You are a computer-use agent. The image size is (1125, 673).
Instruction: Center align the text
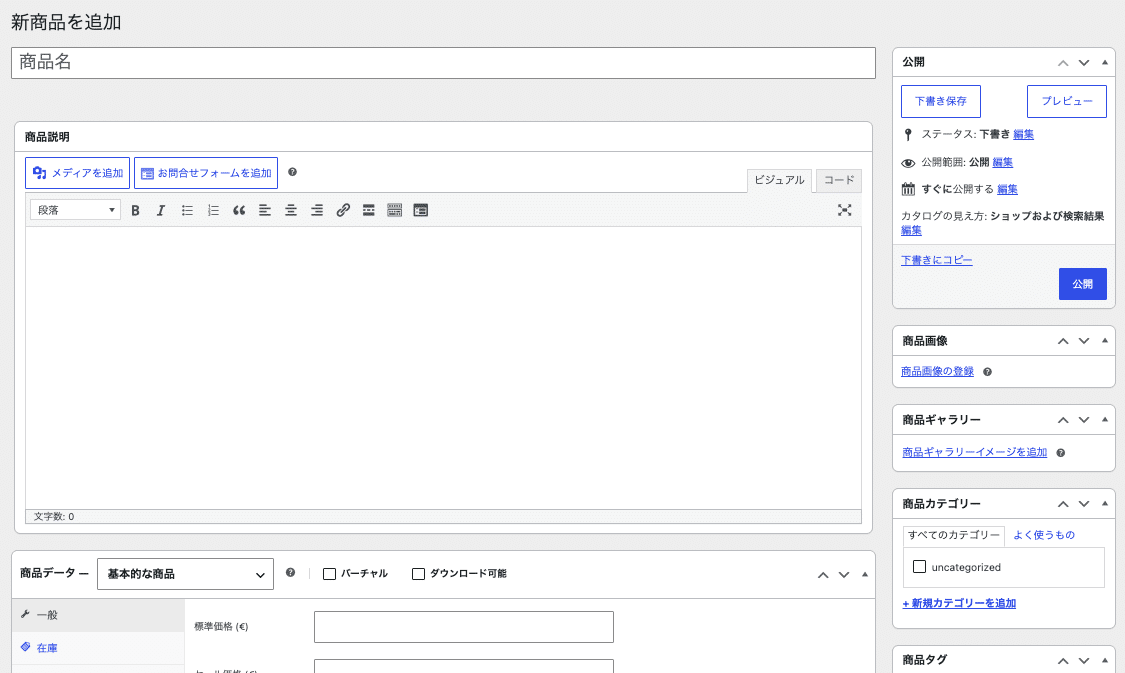pos(291,210)
